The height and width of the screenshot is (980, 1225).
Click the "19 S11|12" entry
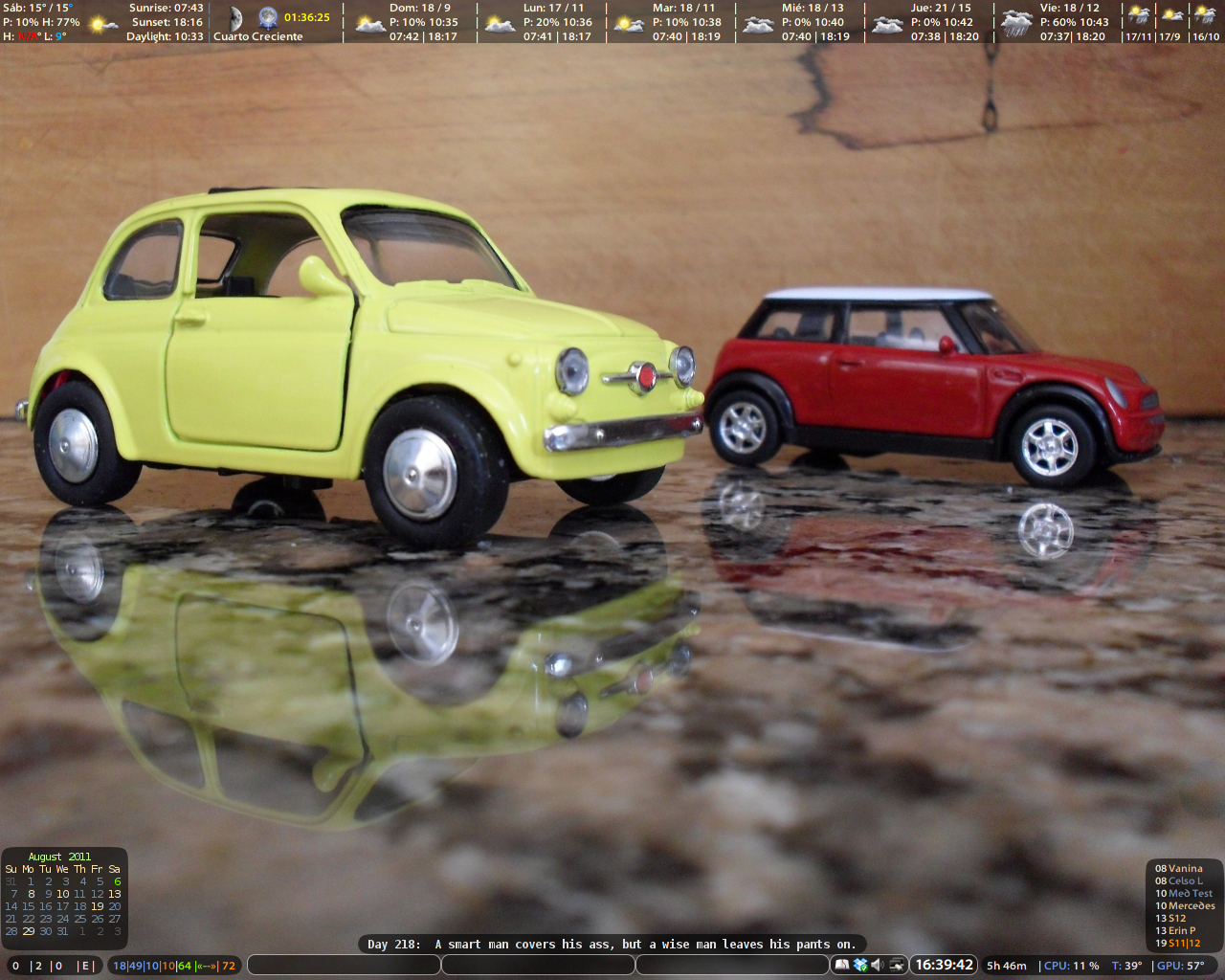pos(1178,944)
